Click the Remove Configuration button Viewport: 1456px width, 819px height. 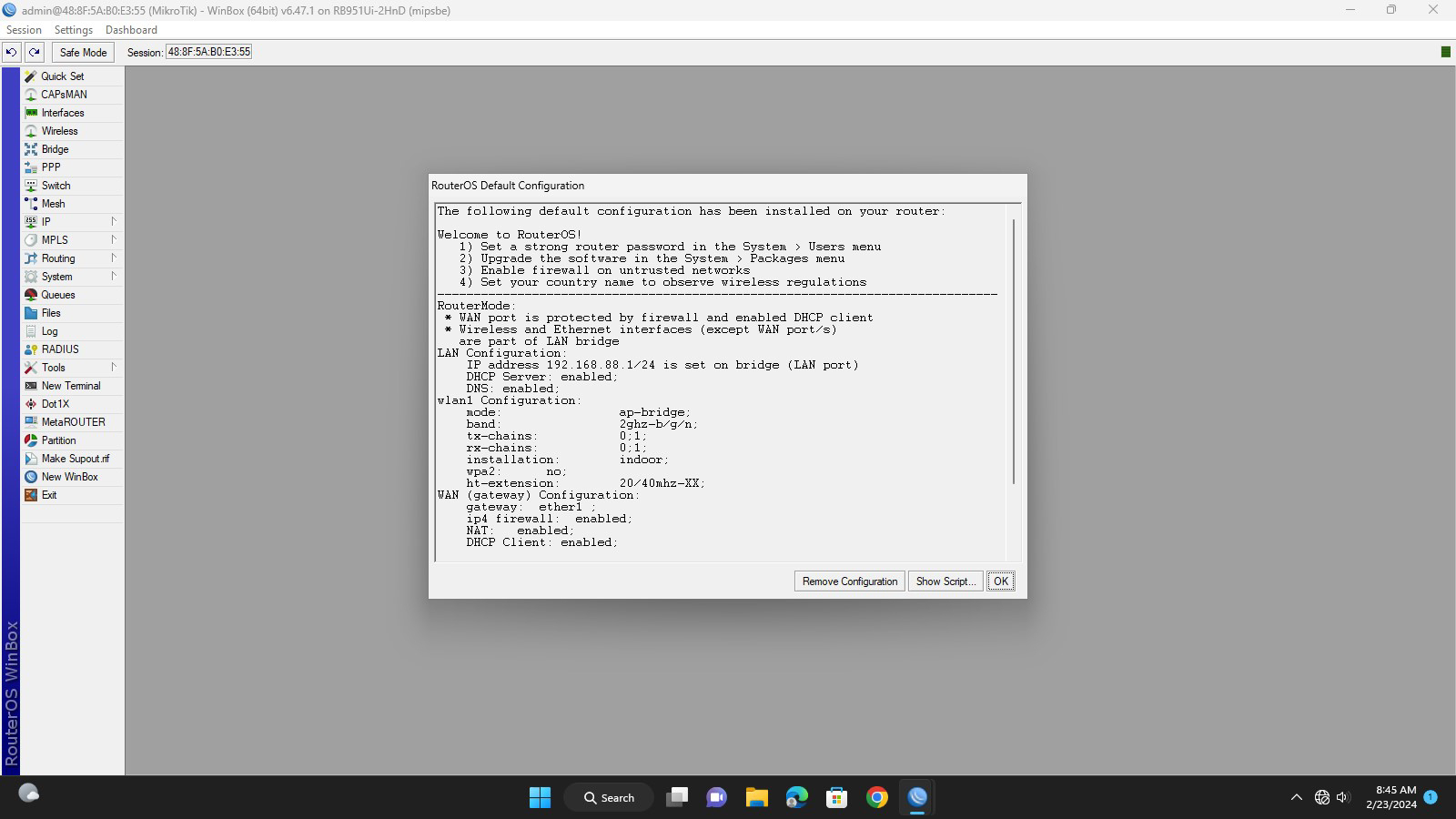(850, 581)
